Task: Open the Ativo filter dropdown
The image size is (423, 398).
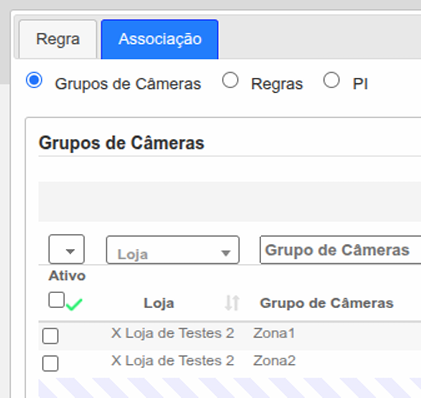Action: click(x=67, y=249)
